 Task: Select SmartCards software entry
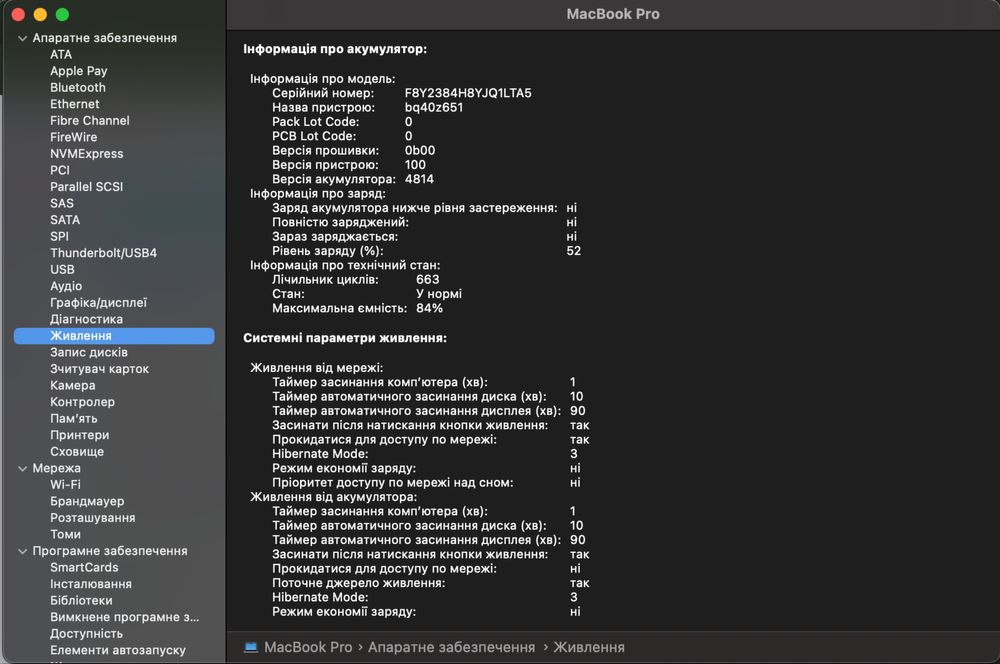point(84,569)
